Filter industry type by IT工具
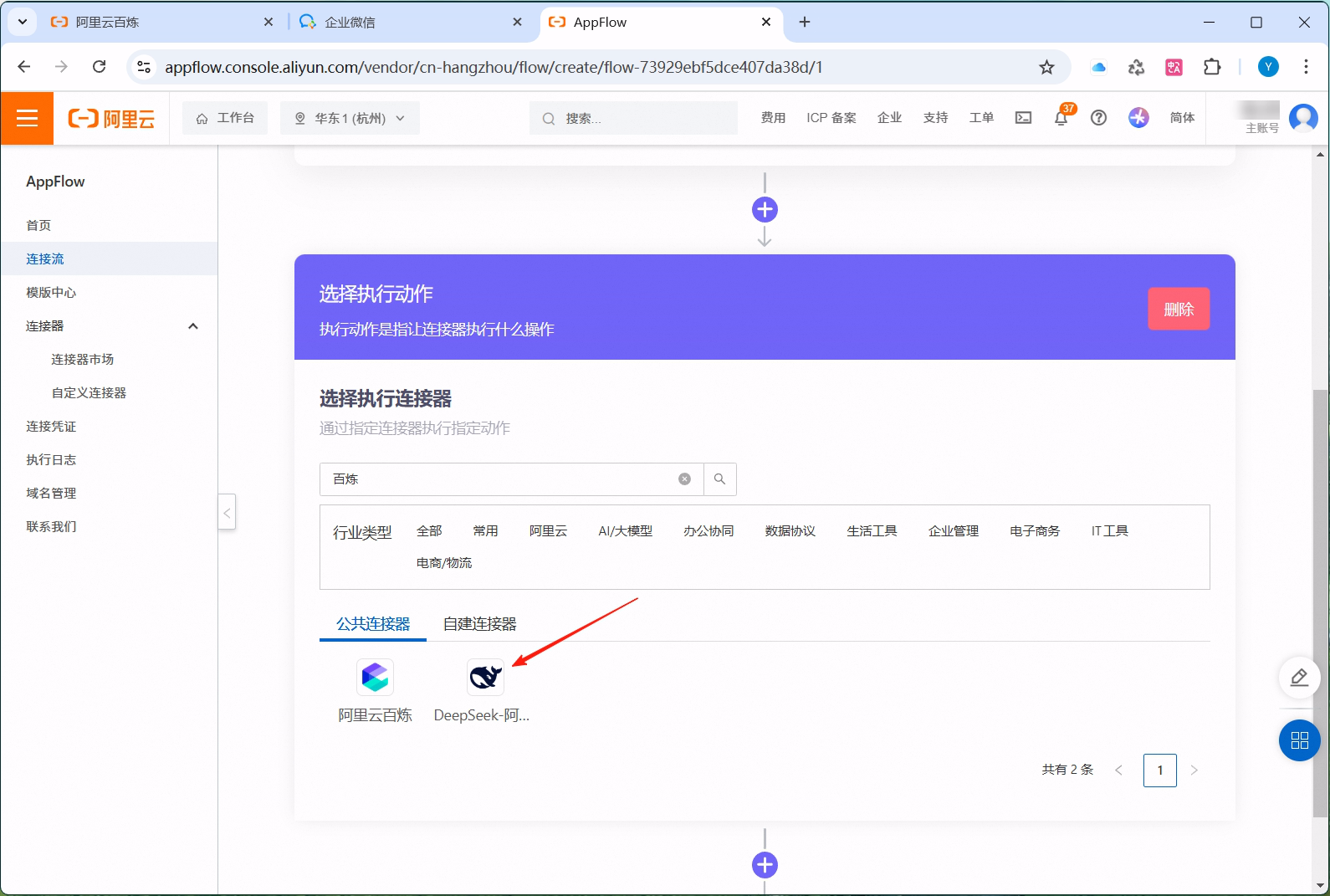 [1109, 530]
